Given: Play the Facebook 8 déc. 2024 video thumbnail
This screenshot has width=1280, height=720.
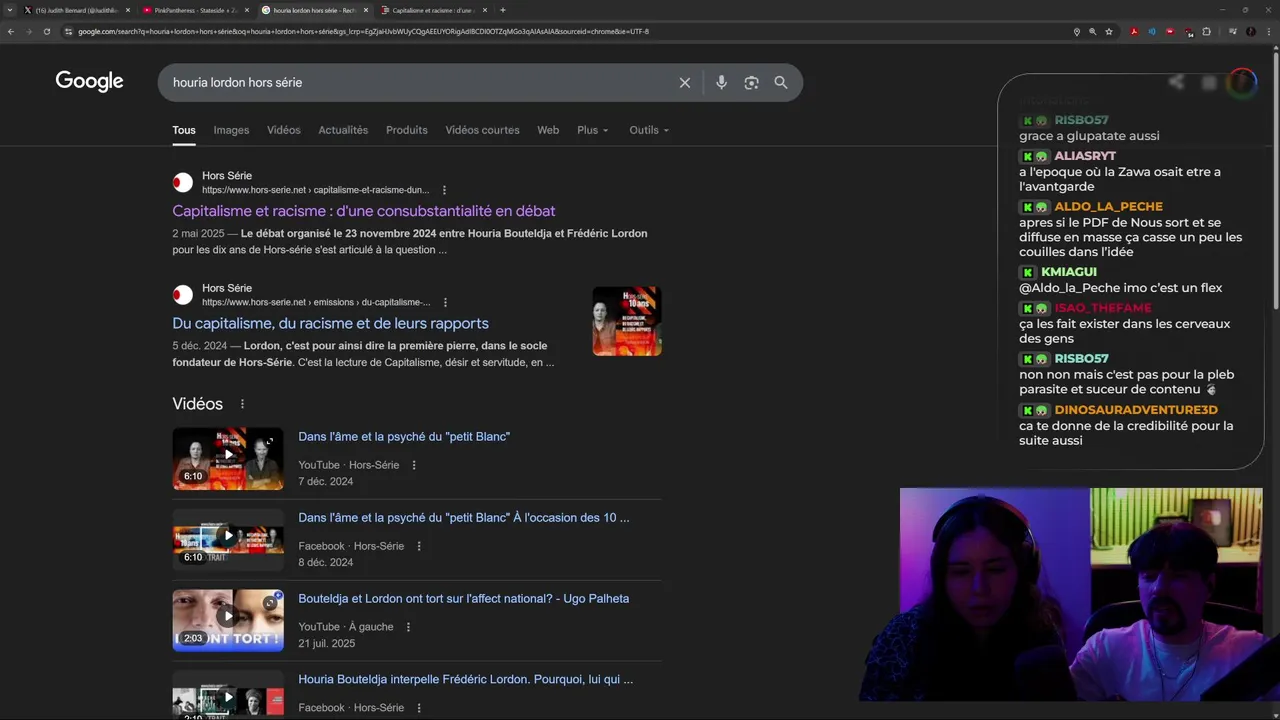Looking at the screenshot, I should pos(228,540).
